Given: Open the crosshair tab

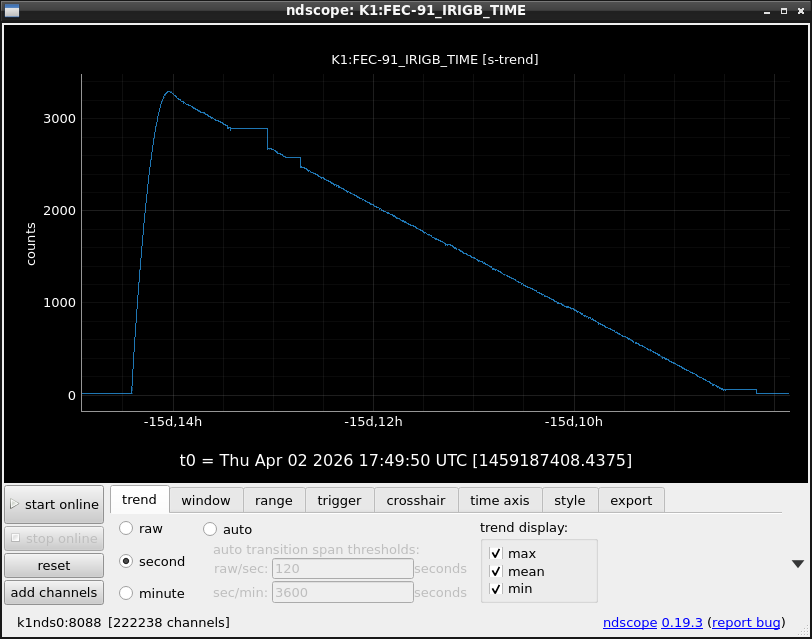Looking at the screenshot, I should pos(416,500).
